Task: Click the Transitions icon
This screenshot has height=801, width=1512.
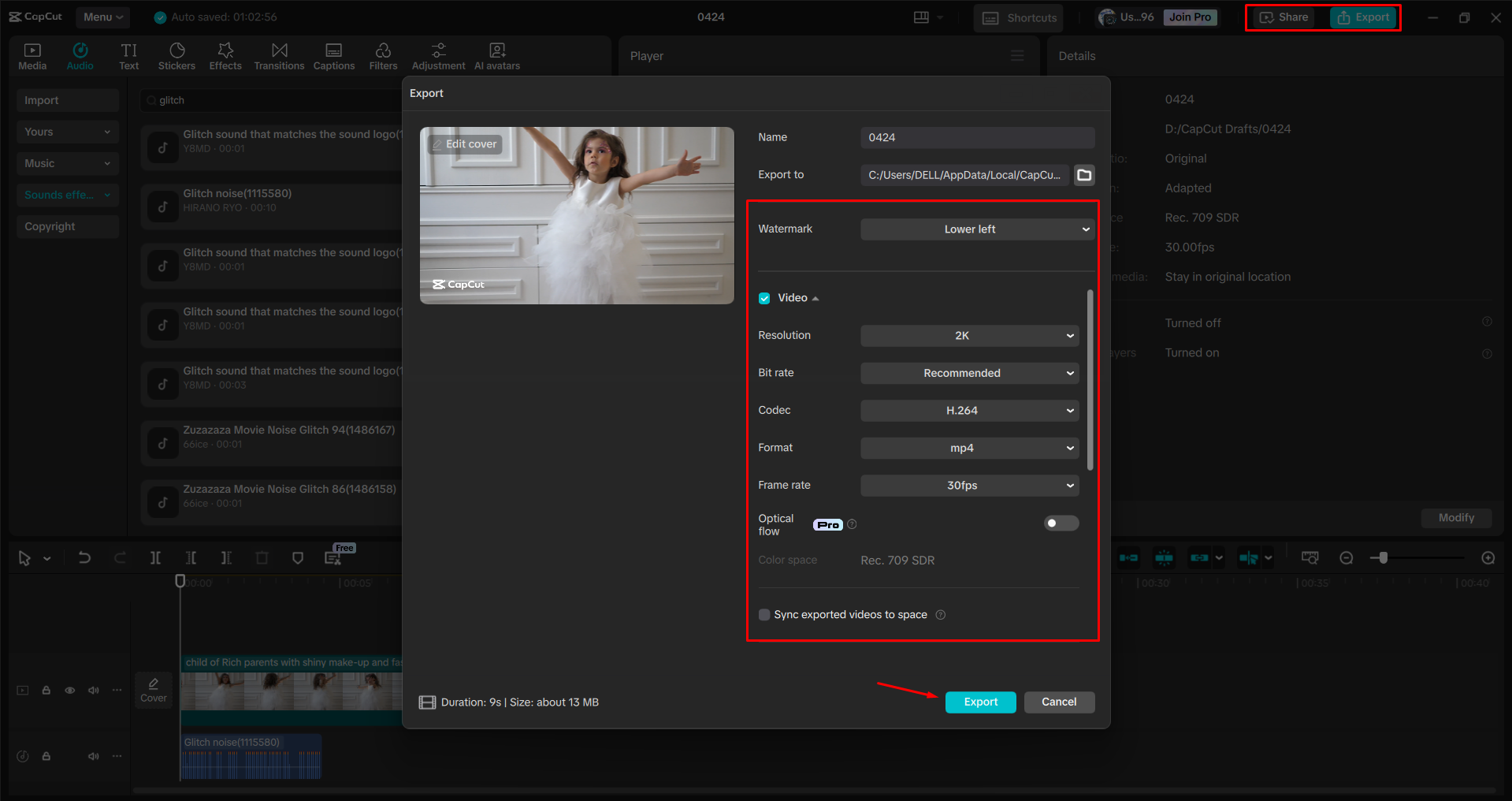Action: [279, 55]
